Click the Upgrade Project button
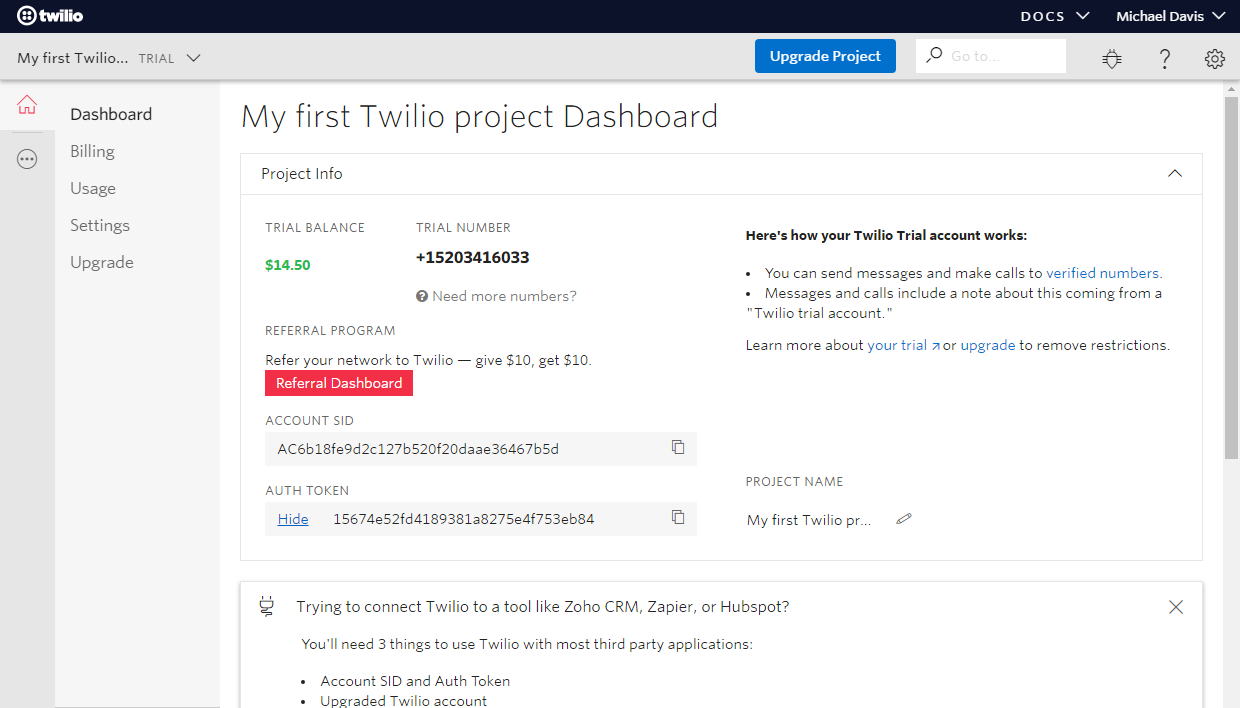 825,56
